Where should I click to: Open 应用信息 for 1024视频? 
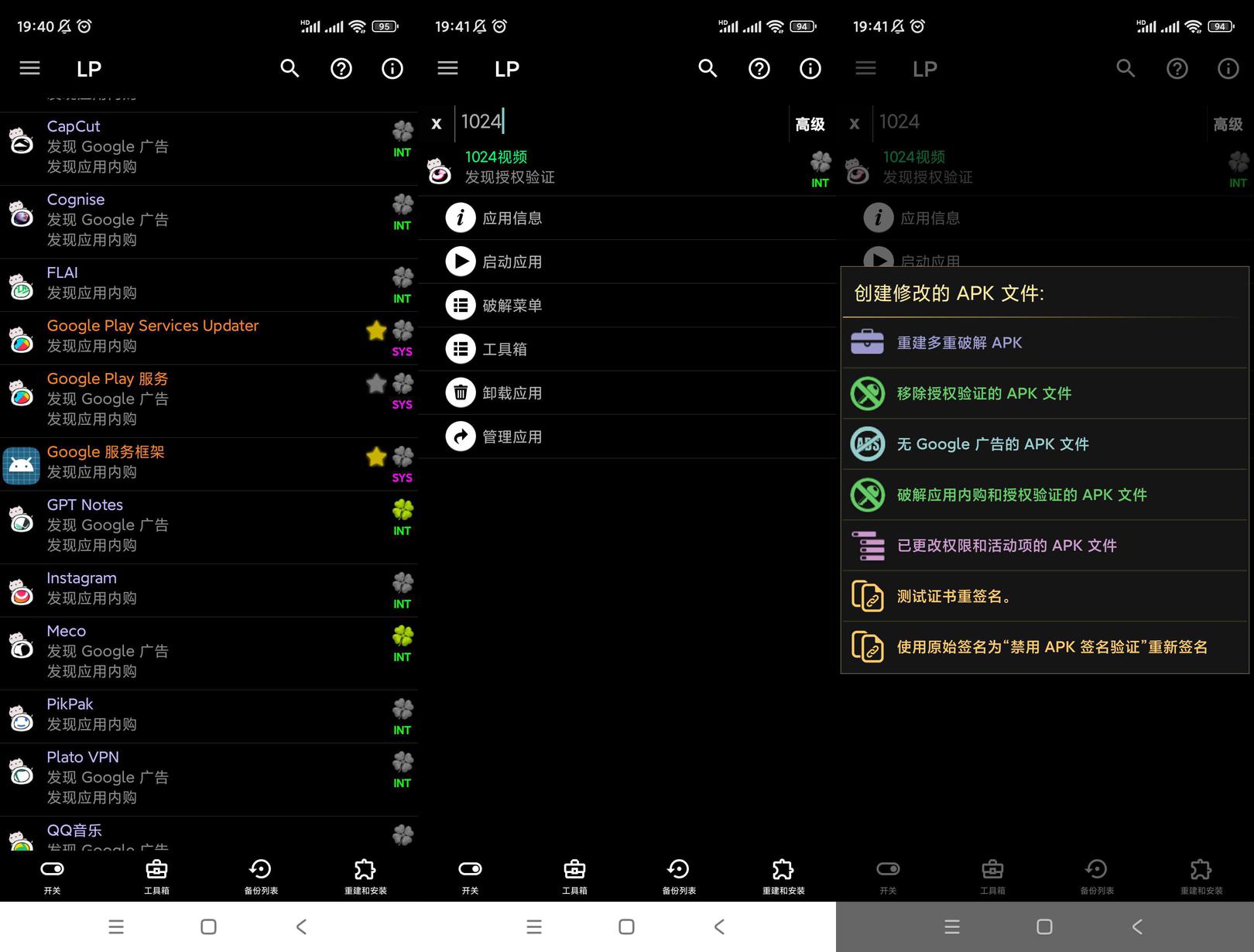coord(627,218)
